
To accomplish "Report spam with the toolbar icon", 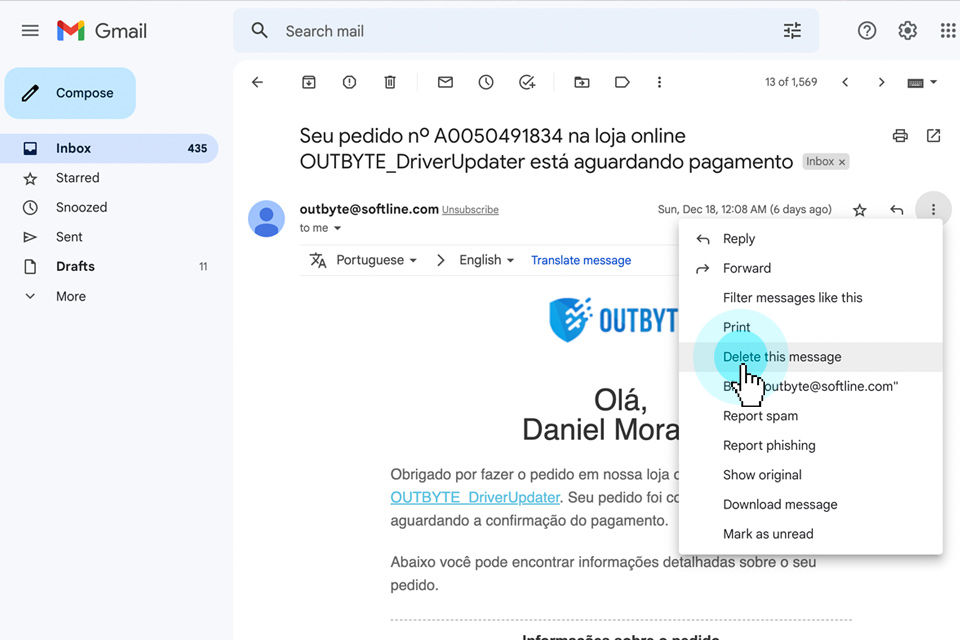I will [349, 82].
